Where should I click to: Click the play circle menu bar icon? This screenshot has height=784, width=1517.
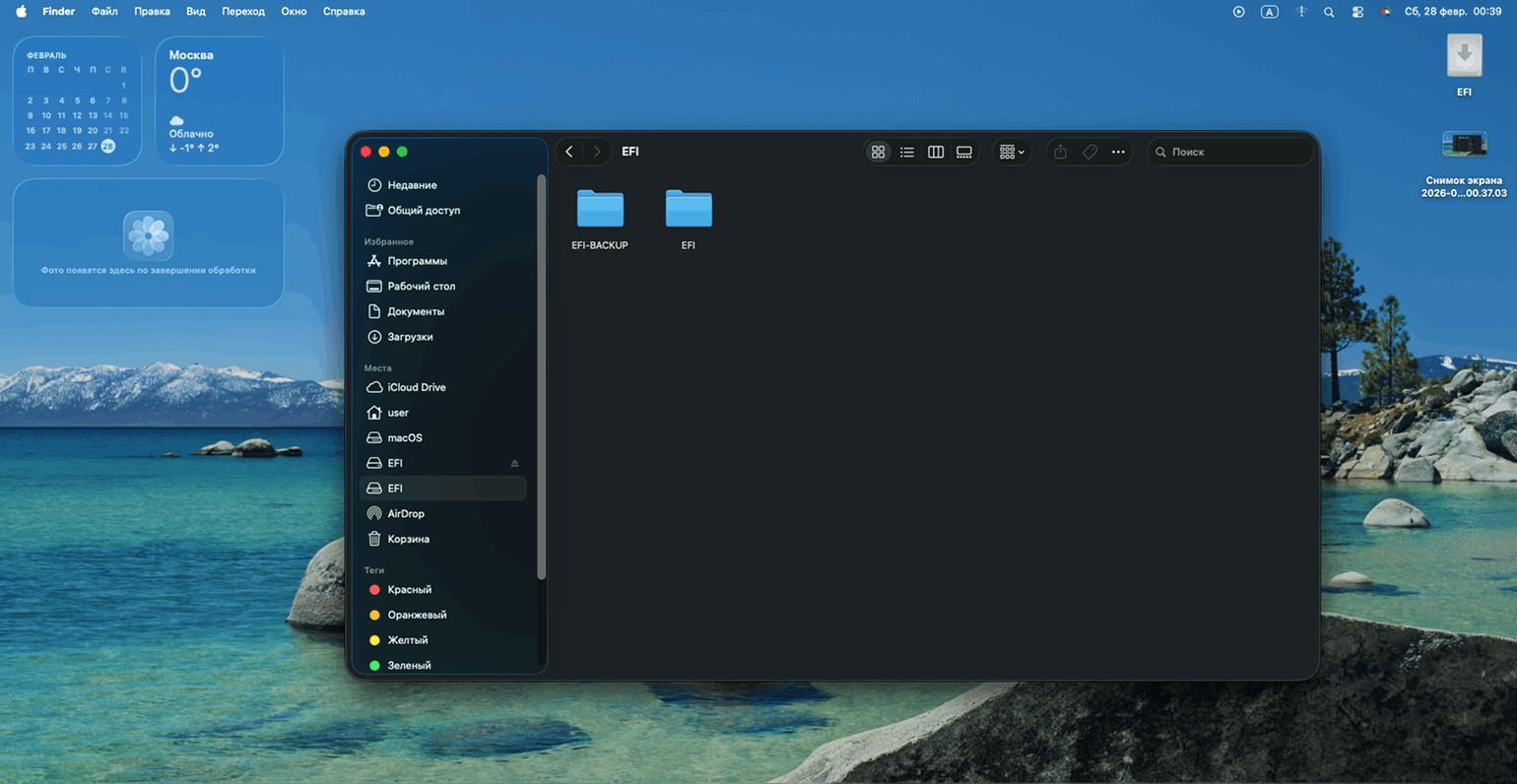click(x=1239, y=12)
